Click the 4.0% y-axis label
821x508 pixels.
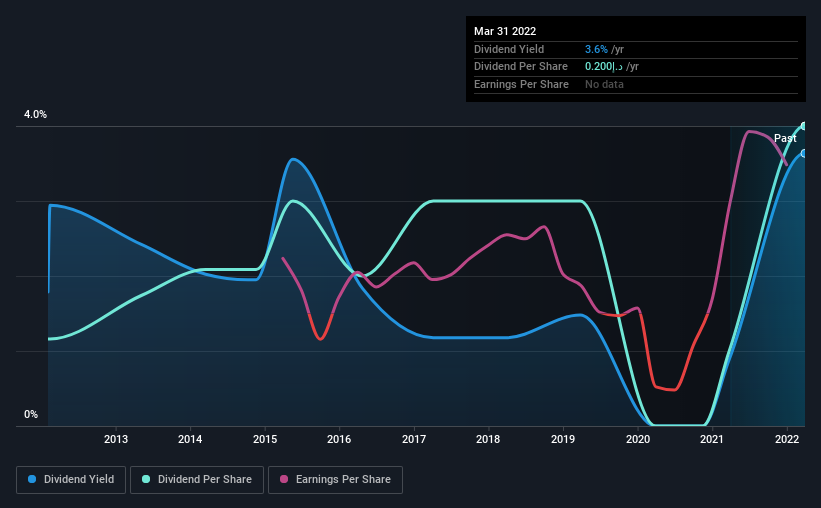(x=35, y=114)
